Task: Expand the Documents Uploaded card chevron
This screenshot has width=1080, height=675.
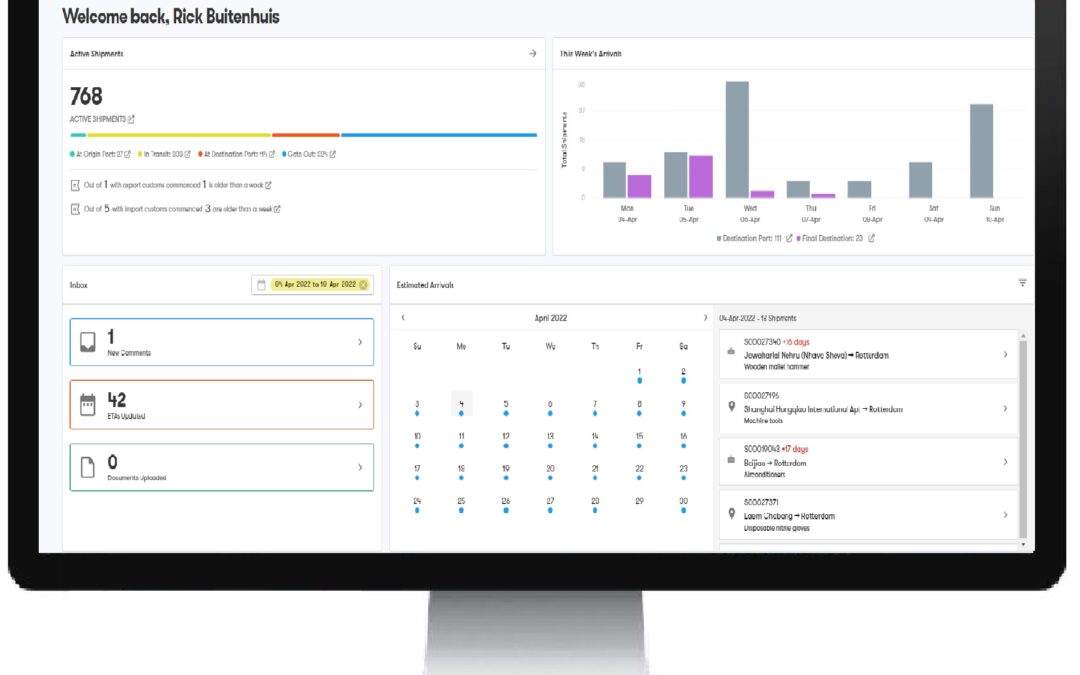Action: pyautogui.click(x=360, y=468)
